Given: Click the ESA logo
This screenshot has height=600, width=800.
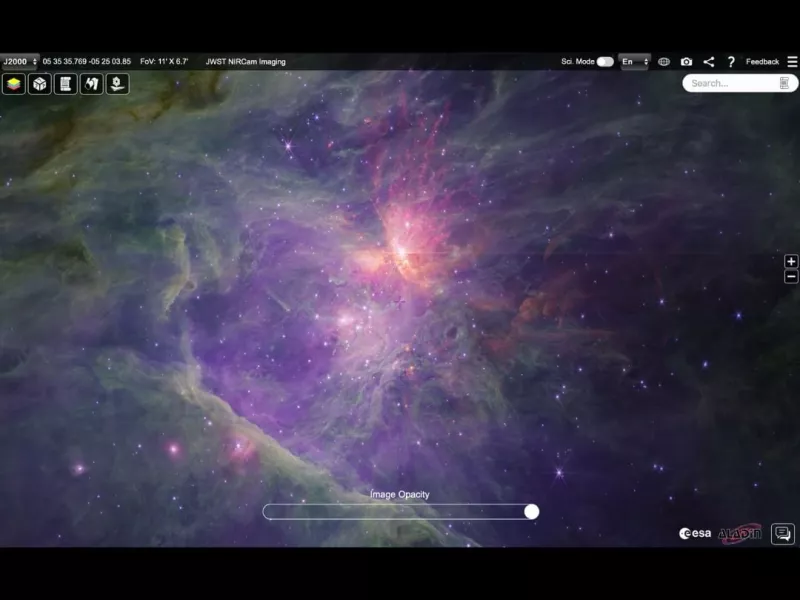Looking at the screenshot, I should tap(695, 533).
